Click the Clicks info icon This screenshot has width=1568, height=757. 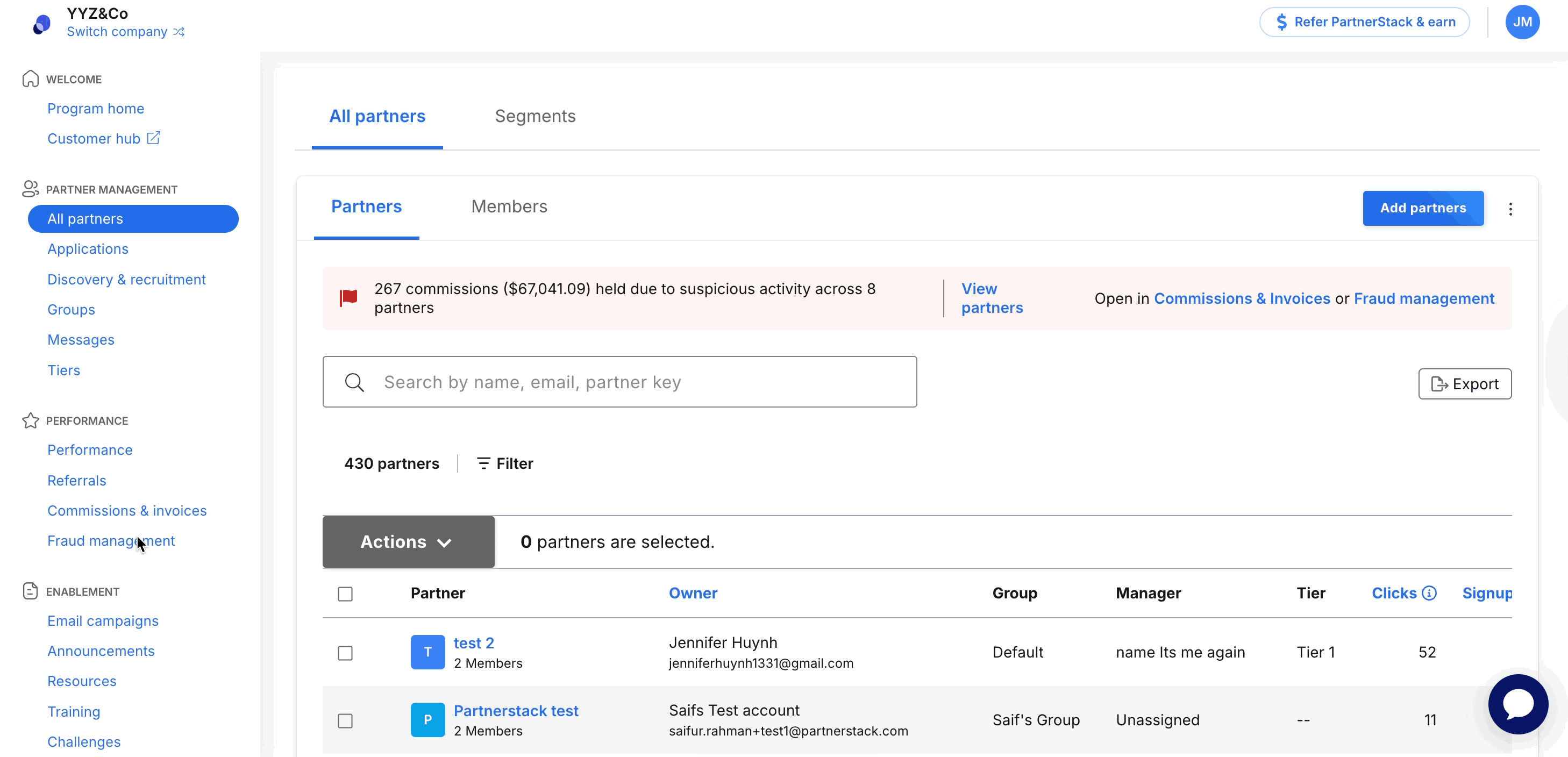[1429, 592]
